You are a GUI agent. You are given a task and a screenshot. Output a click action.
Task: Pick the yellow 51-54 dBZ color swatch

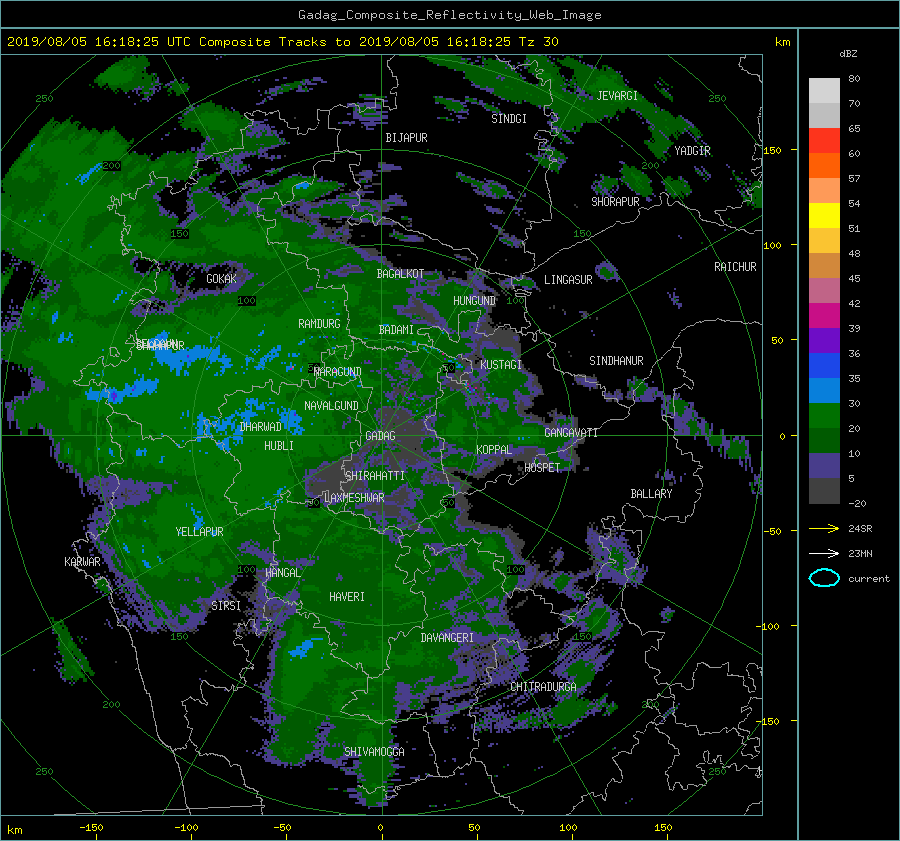click(x=824, y=216)
